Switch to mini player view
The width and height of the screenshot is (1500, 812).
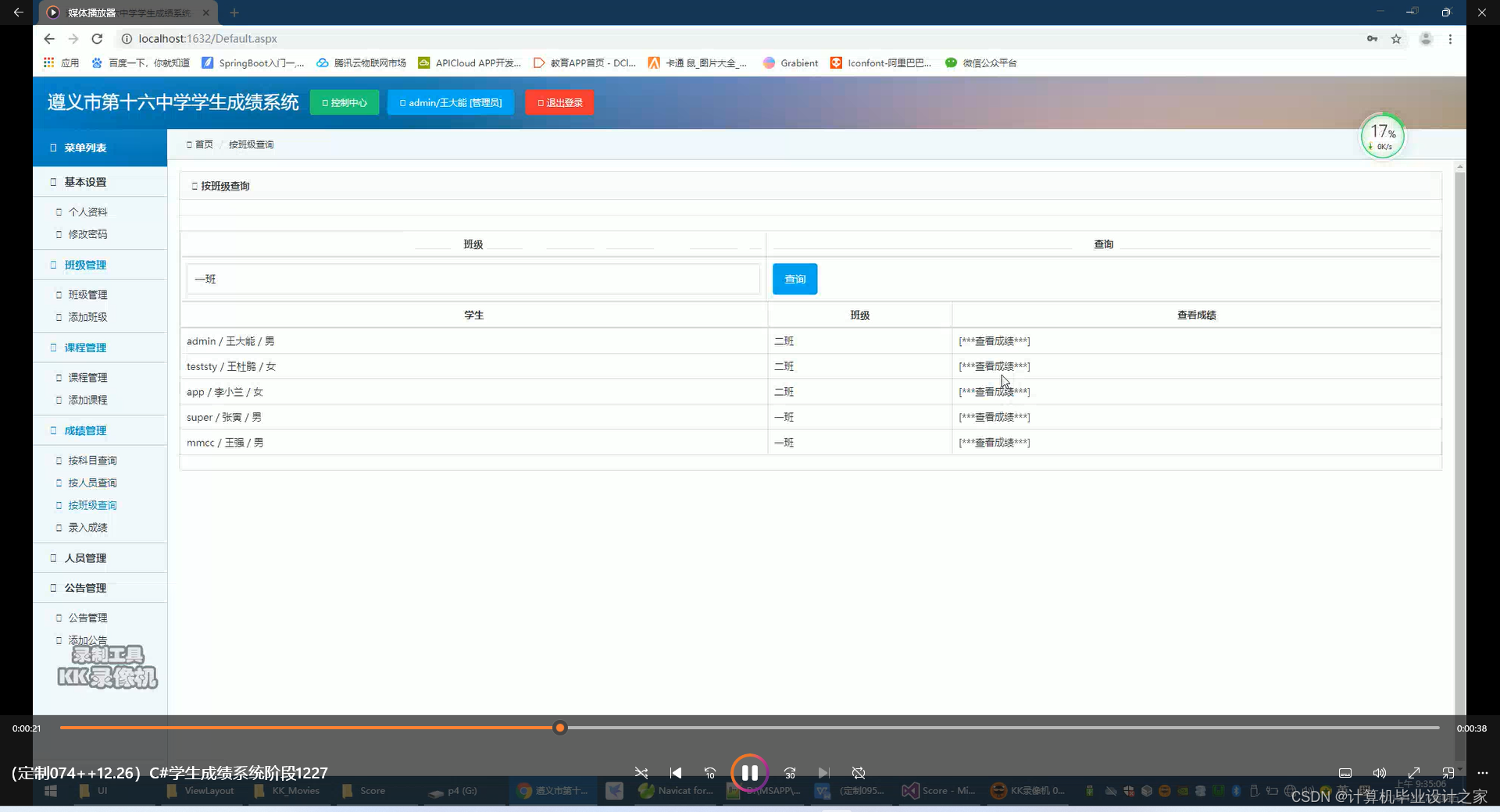pos(1448,773)
